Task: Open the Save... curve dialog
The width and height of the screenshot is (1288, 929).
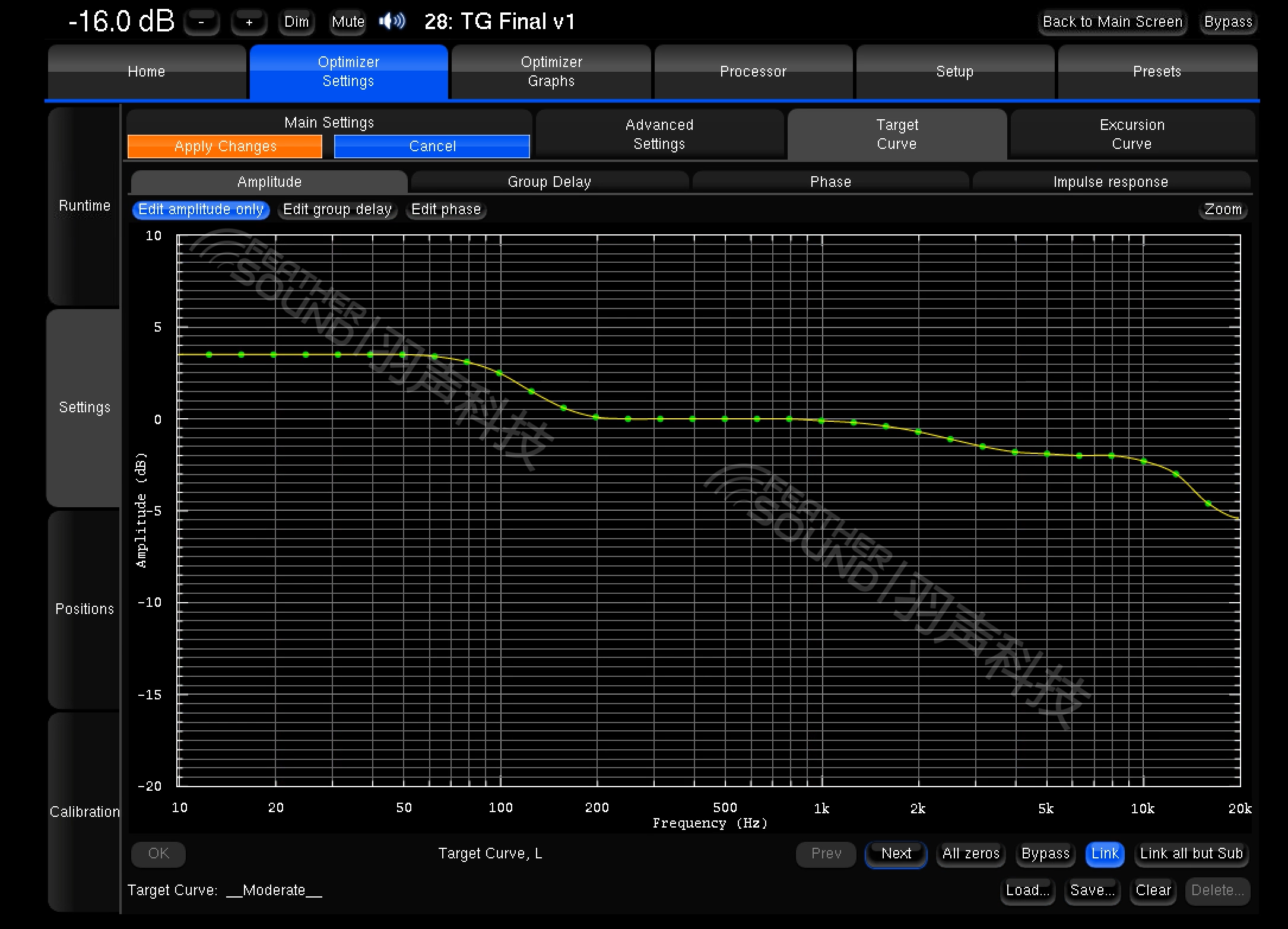Action: coord(1092,890)
